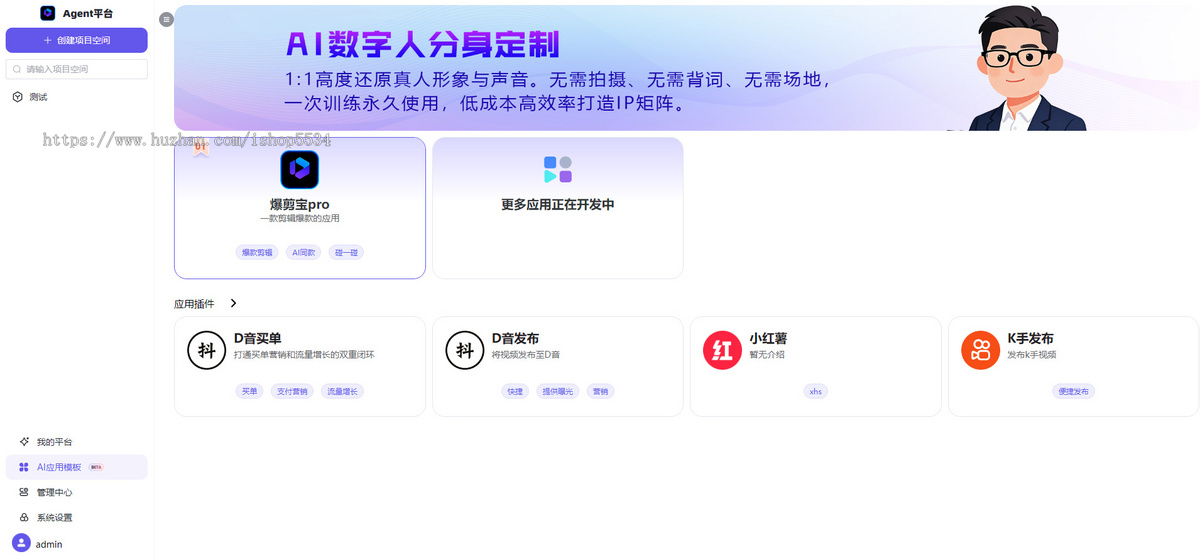Viewport: 1200px width, 559px height.
Task: Click the admin user avatar
Action: click(x=21, y=543)
